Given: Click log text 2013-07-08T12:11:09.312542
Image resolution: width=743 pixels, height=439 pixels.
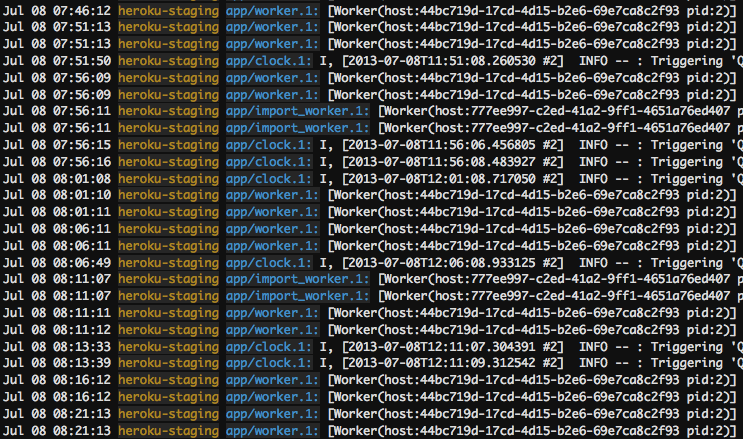Looking at the screenshot, I should tap(442, 363).
